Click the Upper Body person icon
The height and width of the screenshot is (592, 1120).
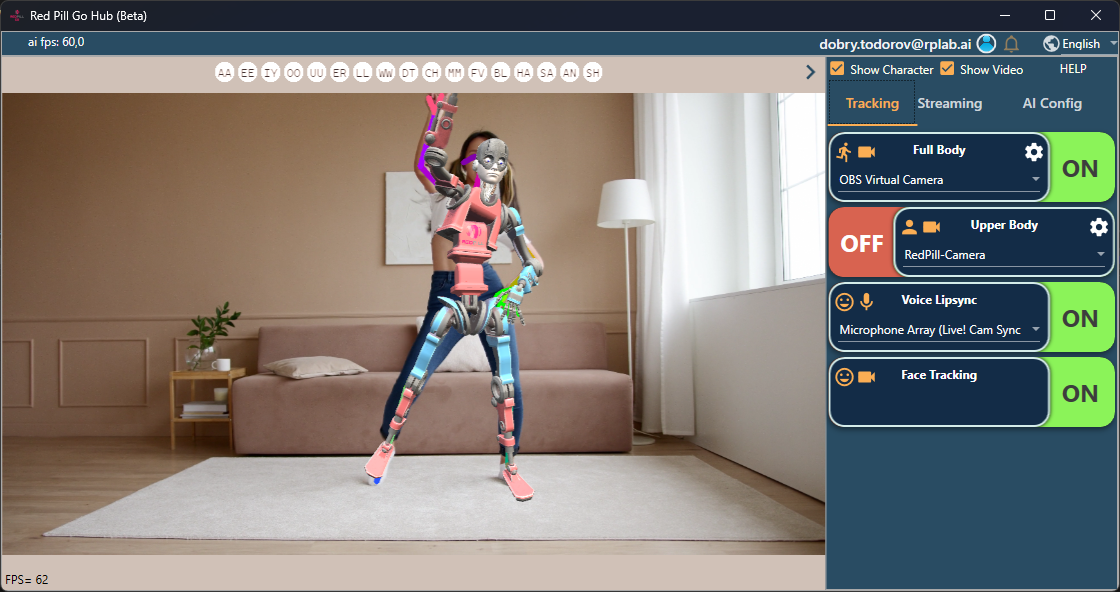(909, 227)
